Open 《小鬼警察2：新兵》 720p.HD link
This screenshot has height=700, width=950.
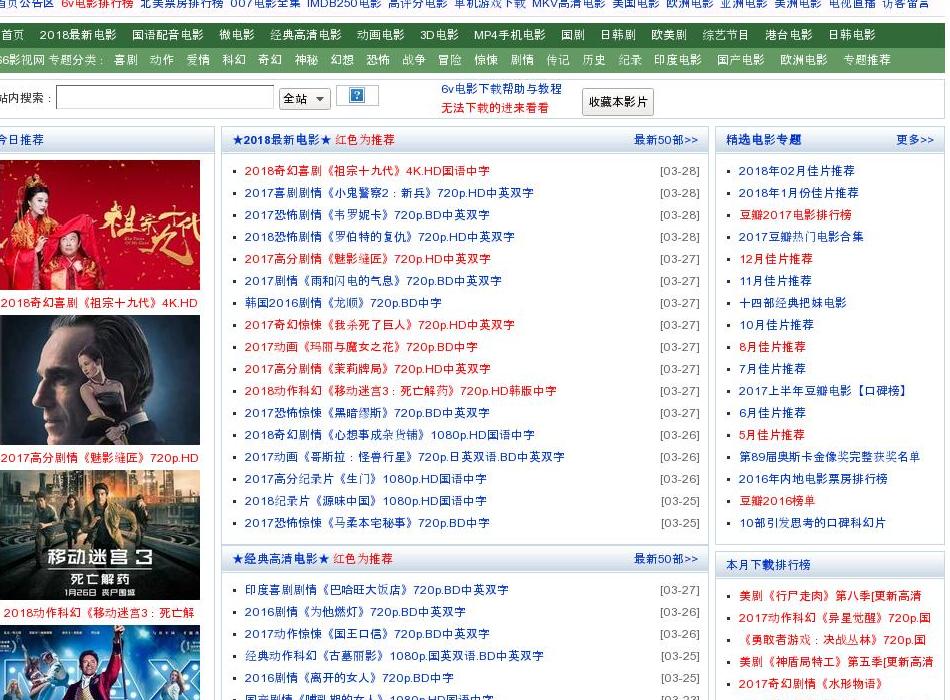click(x=389, y=193)
